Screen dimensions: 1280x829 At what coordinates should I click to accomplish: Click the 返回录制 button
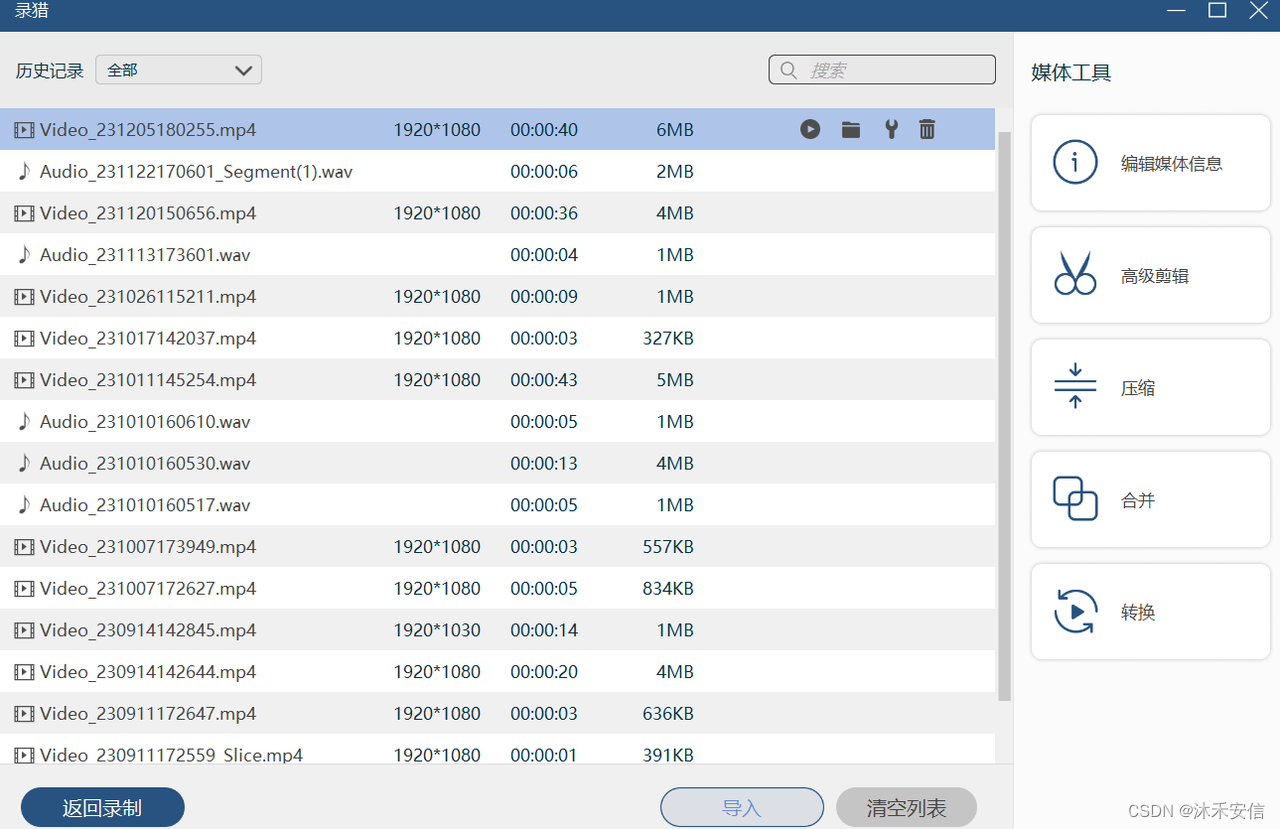pos(102,808)
